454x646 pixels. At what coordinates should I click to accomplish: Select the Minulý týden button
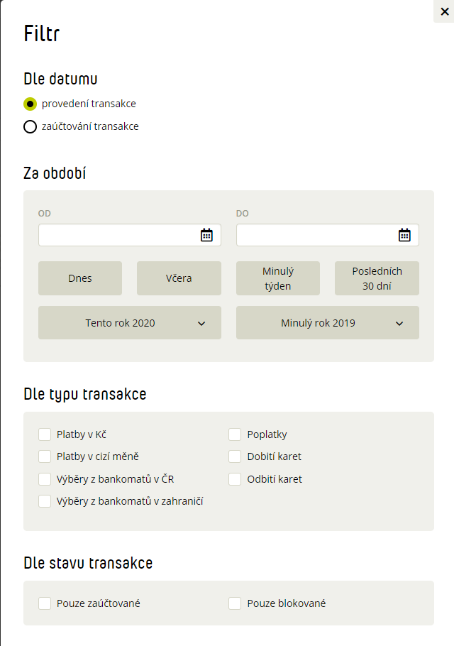point(278,278)
